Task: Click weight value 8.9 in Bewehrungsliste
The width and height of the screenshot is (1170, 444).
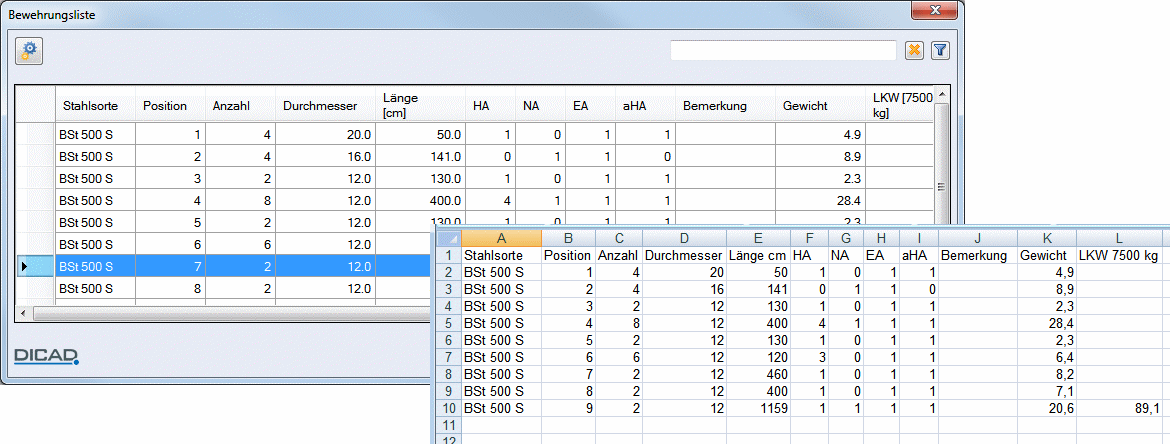Action: click(x=820, y=157)
